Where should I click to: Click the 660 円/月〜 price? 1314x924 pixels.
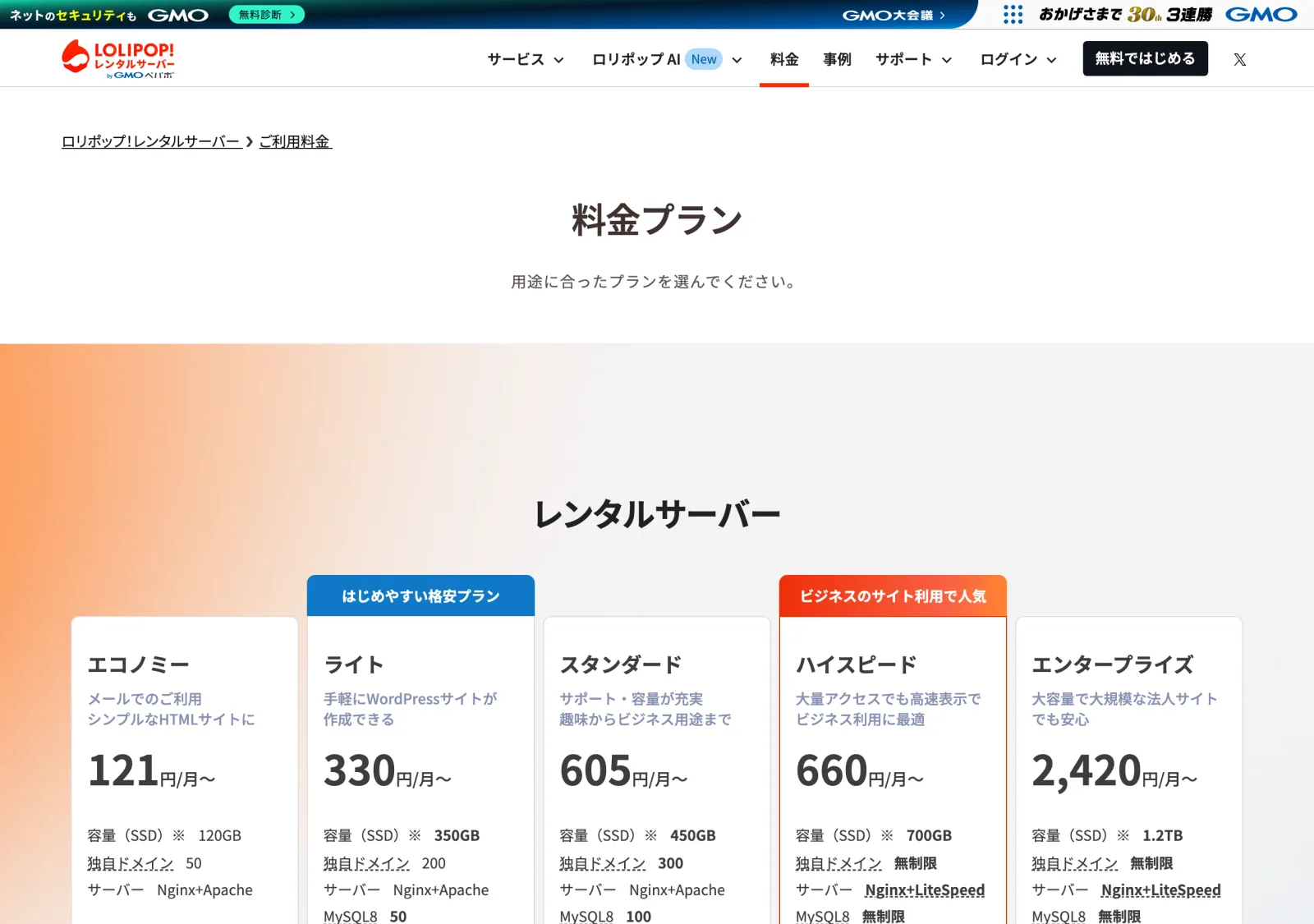click(860, 771)
